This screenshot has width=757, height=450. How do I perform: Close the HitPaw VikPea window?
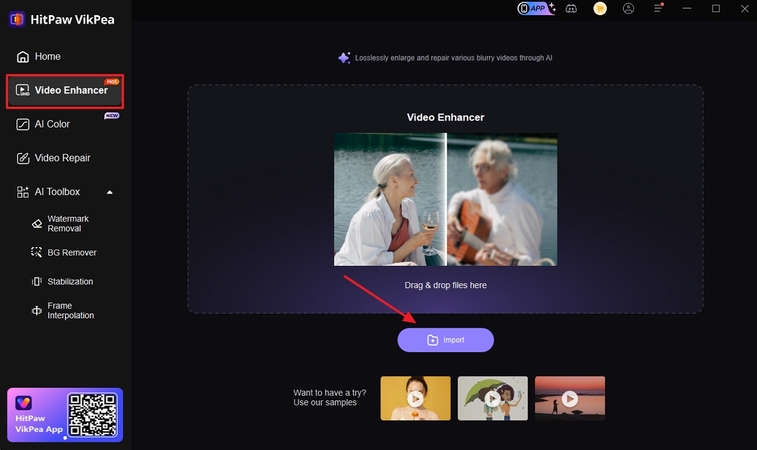744,8
